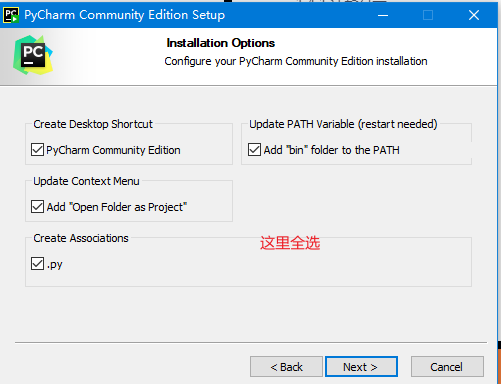The image size is (501, 384).
Task: Click the red Chinese annotation text
Action: pyautogui.click(x=290, y=243)
